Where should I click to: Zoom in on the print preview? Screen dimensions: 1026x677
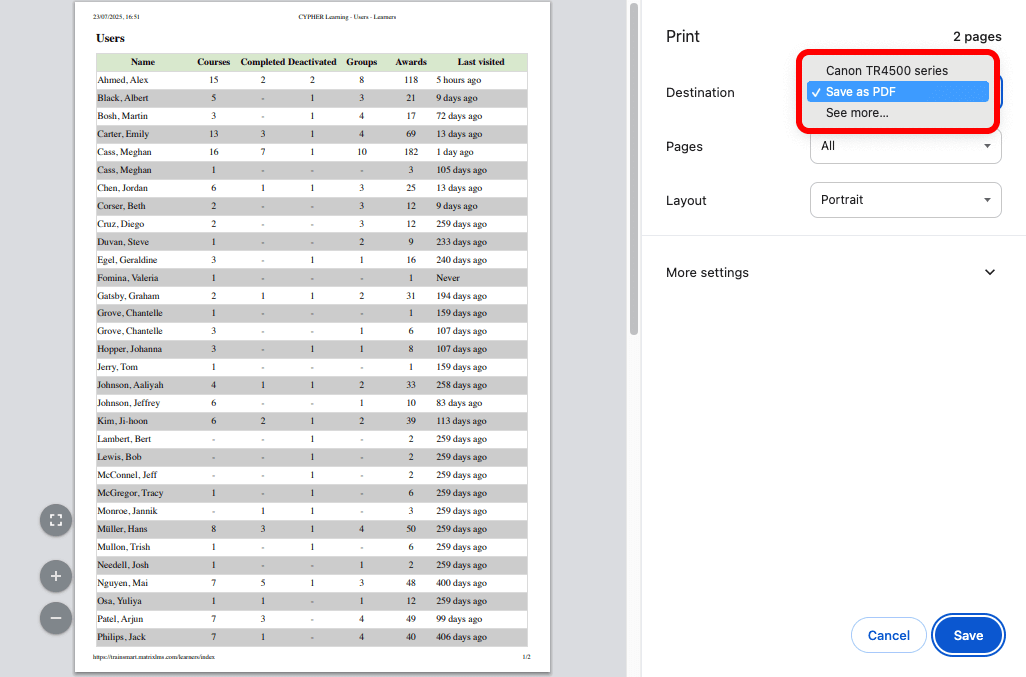click(55, 576)
